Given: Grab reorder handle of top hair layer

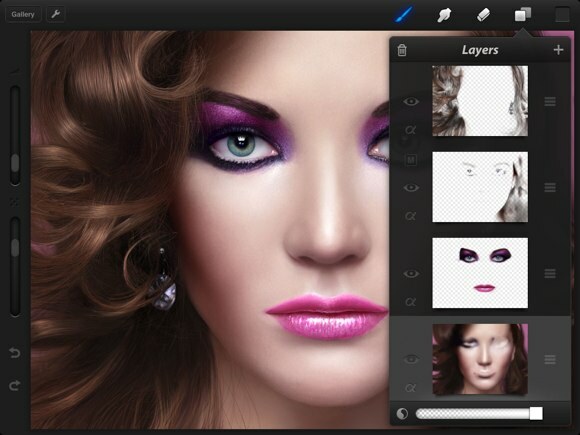Looking at the screenshot, I should pyautogui.click(x=550, y=101).
